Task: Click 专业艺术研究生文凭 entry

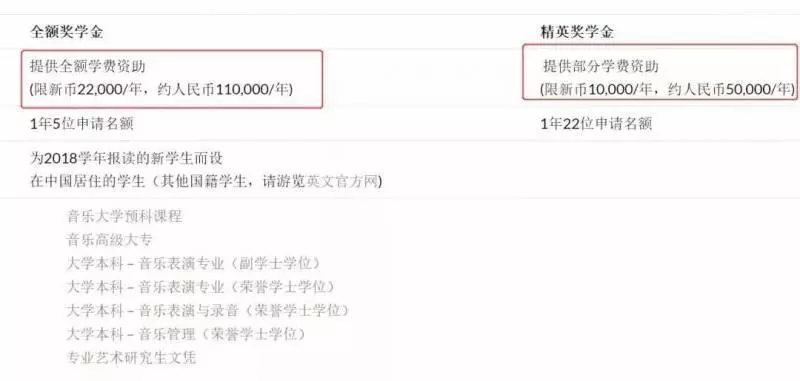Action: 131,357
